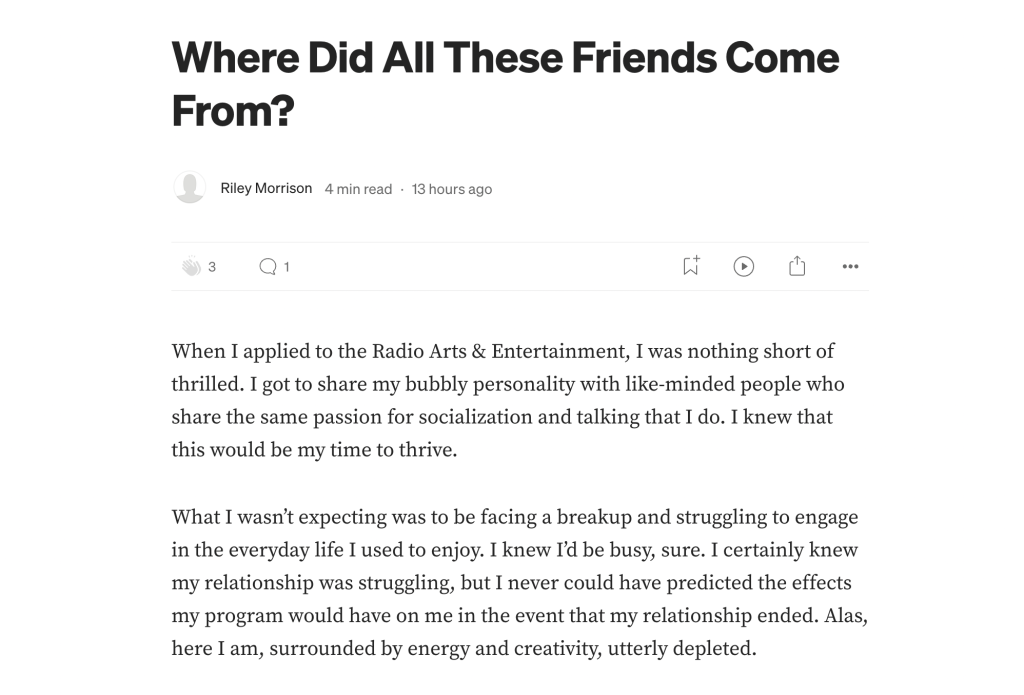
Task: Click the '4 min read' label
Action: tap(358, 189)
